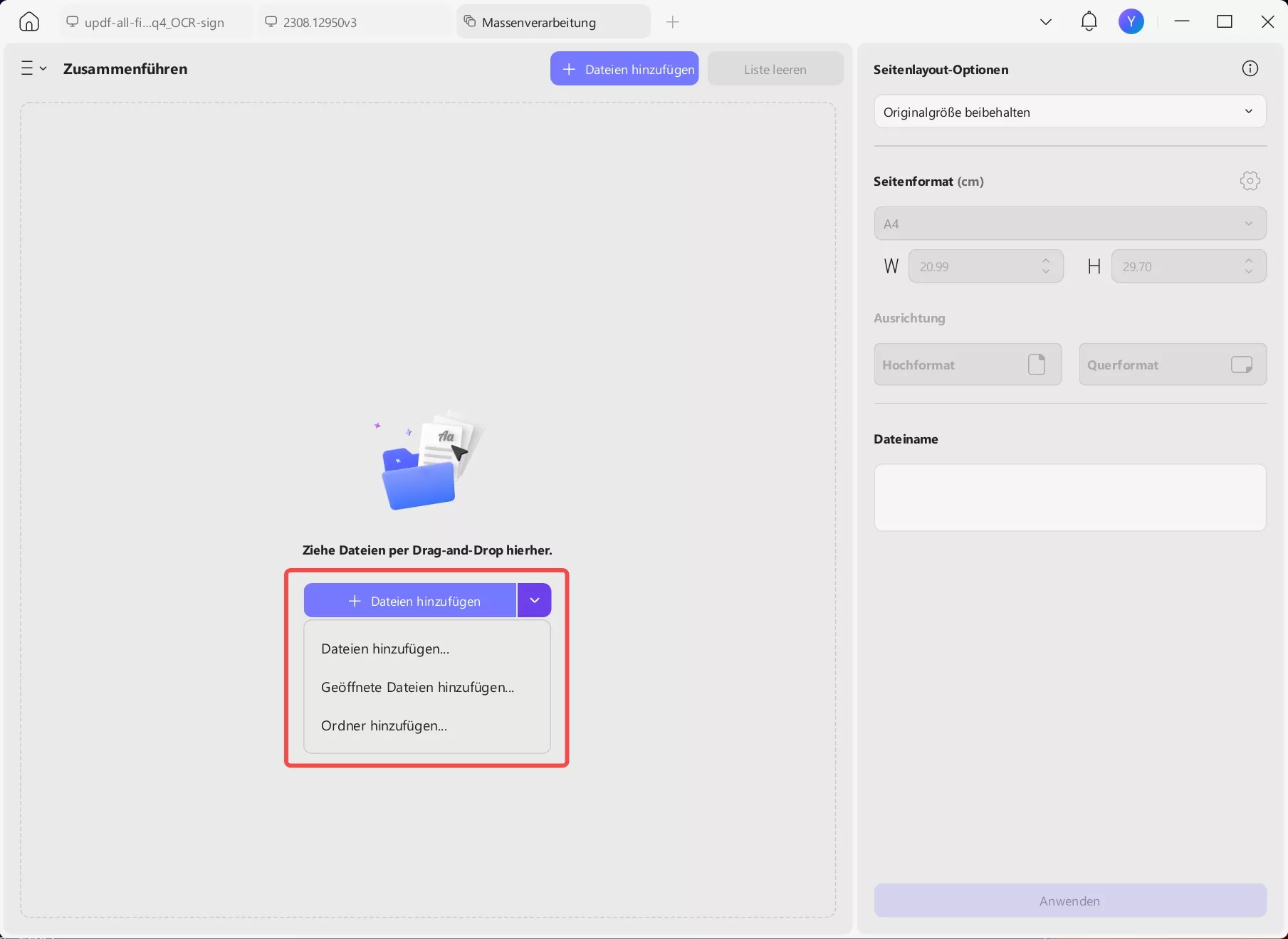Click into the Dateiname text field

point(1069,497)
